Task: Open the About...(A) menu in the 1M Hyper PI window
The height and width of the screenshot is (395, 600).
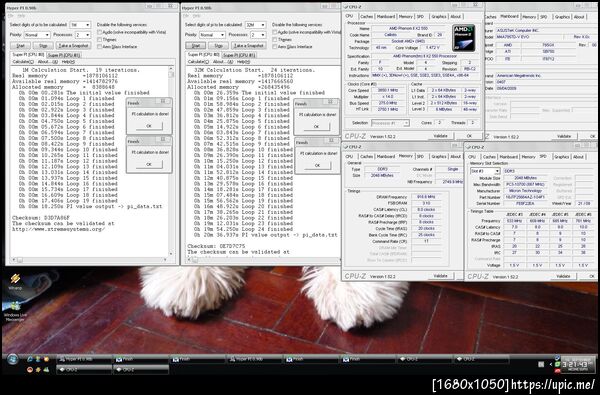Action: [48, 62]
